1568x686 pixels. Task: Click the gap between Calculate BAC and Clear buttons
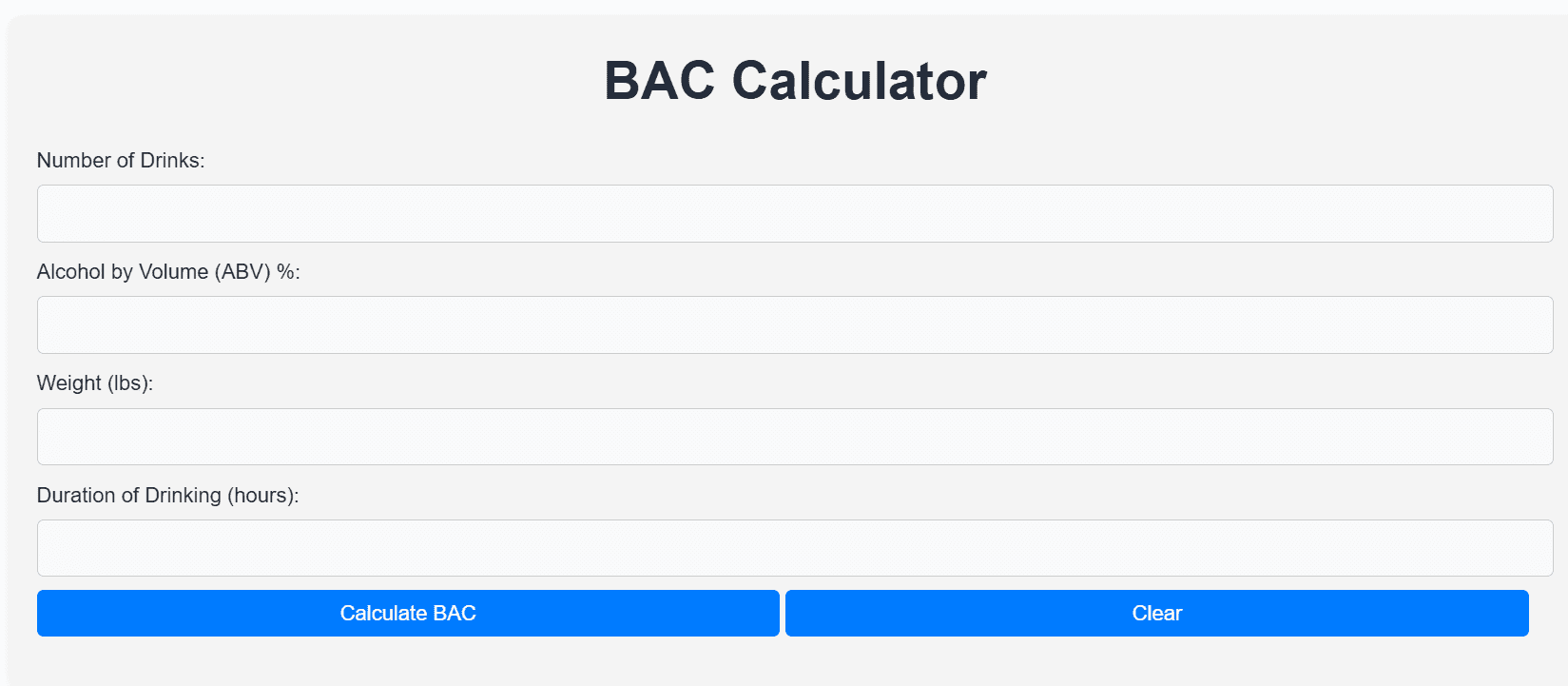782,613
